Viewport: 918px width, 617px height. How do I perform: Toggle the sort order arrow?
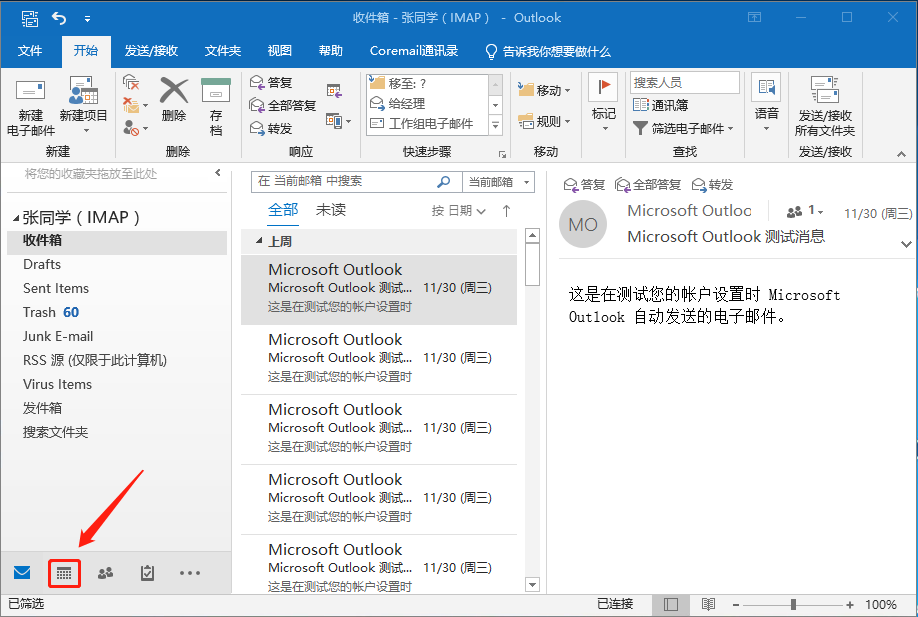click(506, 211)
